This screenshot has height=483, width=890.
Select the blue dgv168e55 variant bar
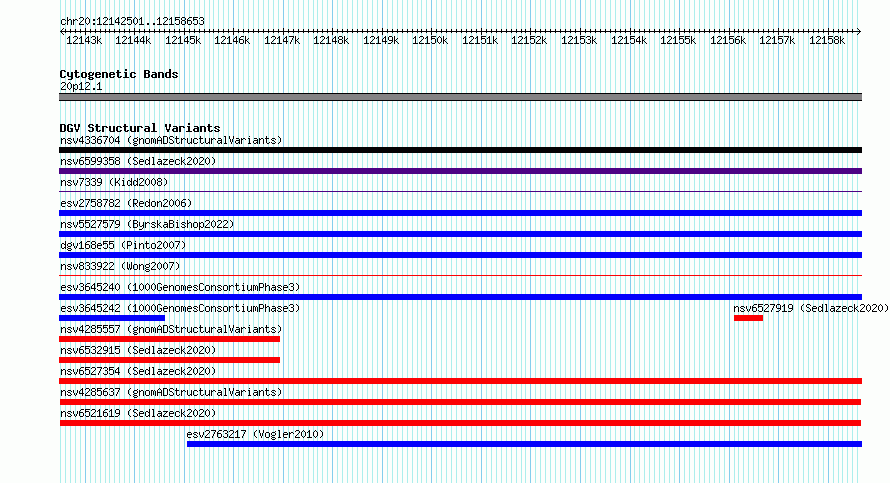pyautogui.click(x=460, y=255)
